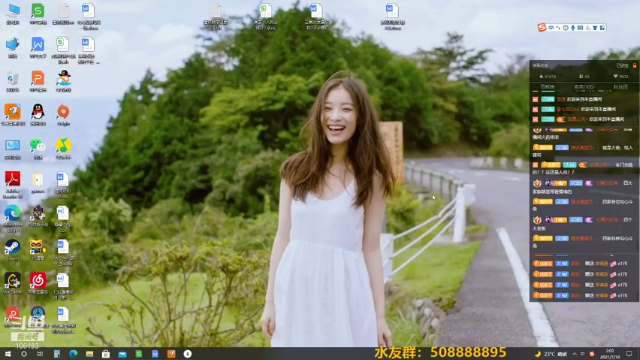640x360 pixels.
Task: Open Word document beside NetEase Cloud Music
Action: [62, 286]
